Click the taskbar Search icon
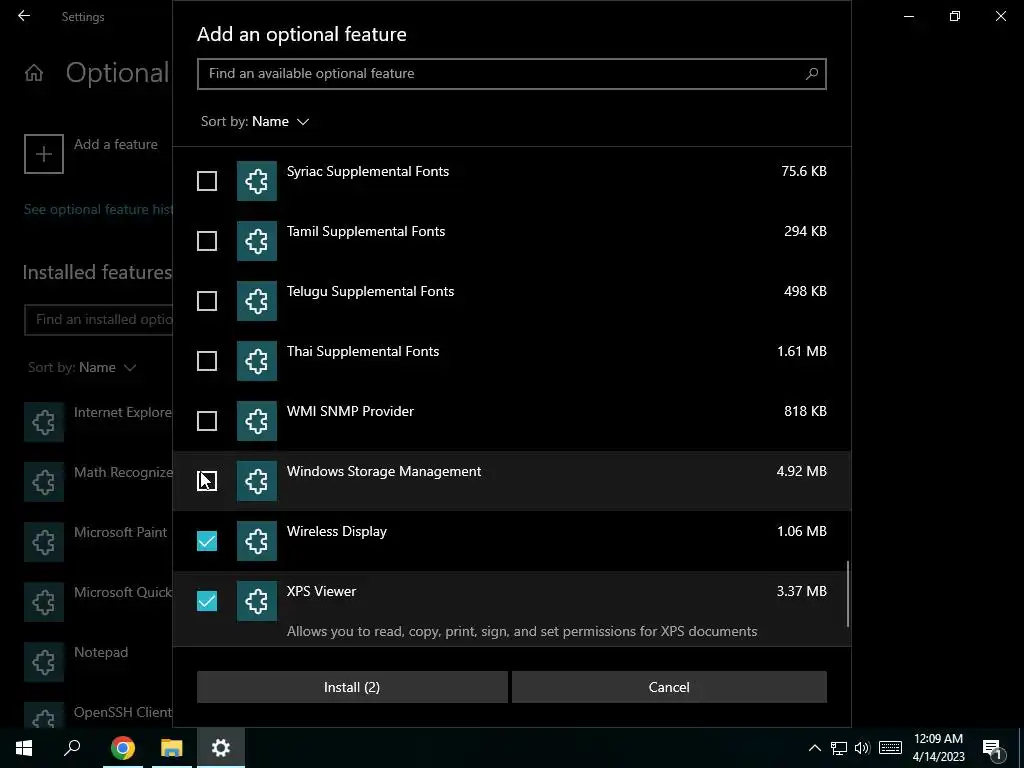This screenshot has height=768, width=1024. (x=72, y=748)
